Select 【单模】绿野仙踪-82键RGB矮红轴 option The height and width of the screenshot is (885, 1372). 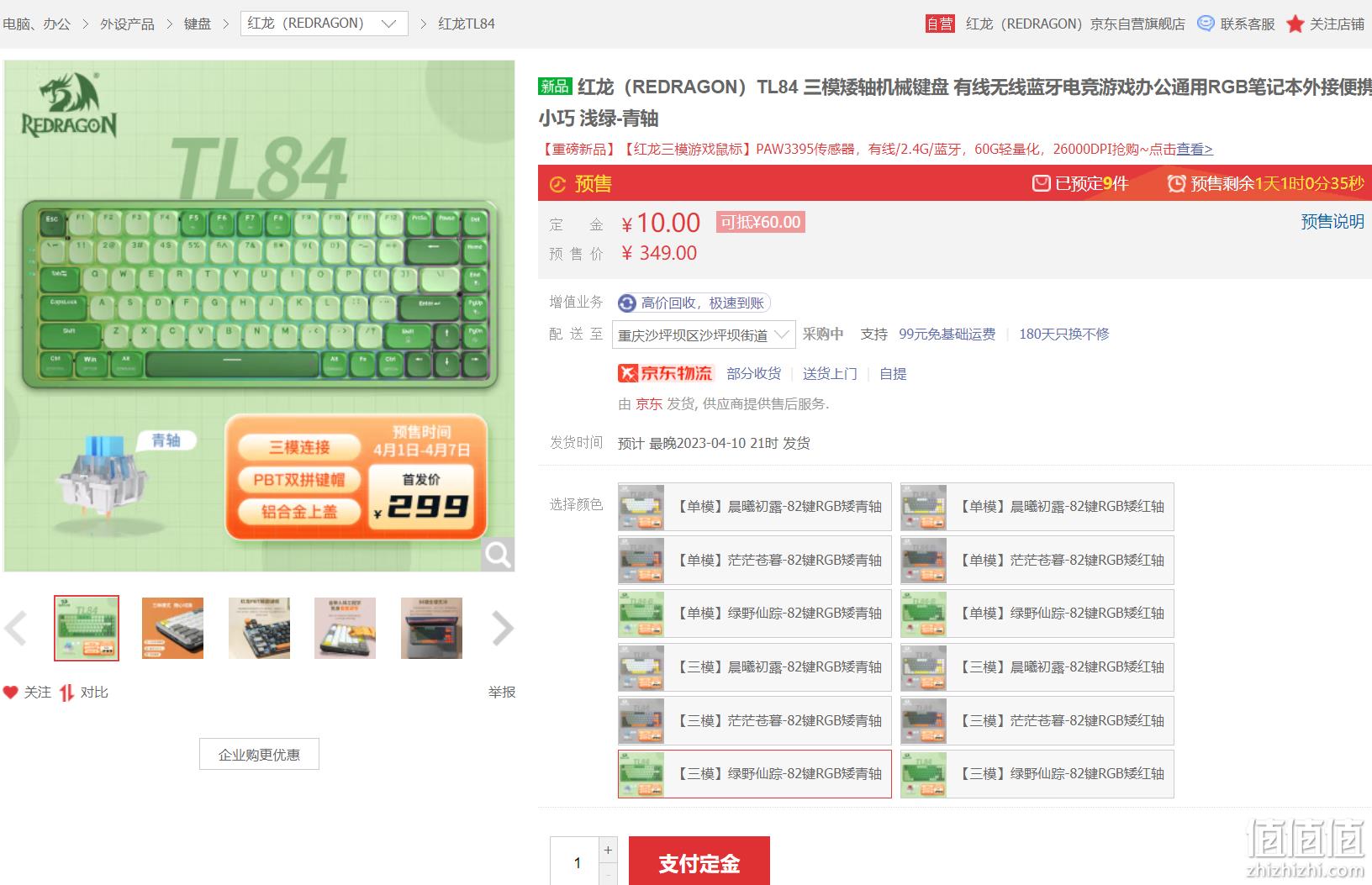1037,614
